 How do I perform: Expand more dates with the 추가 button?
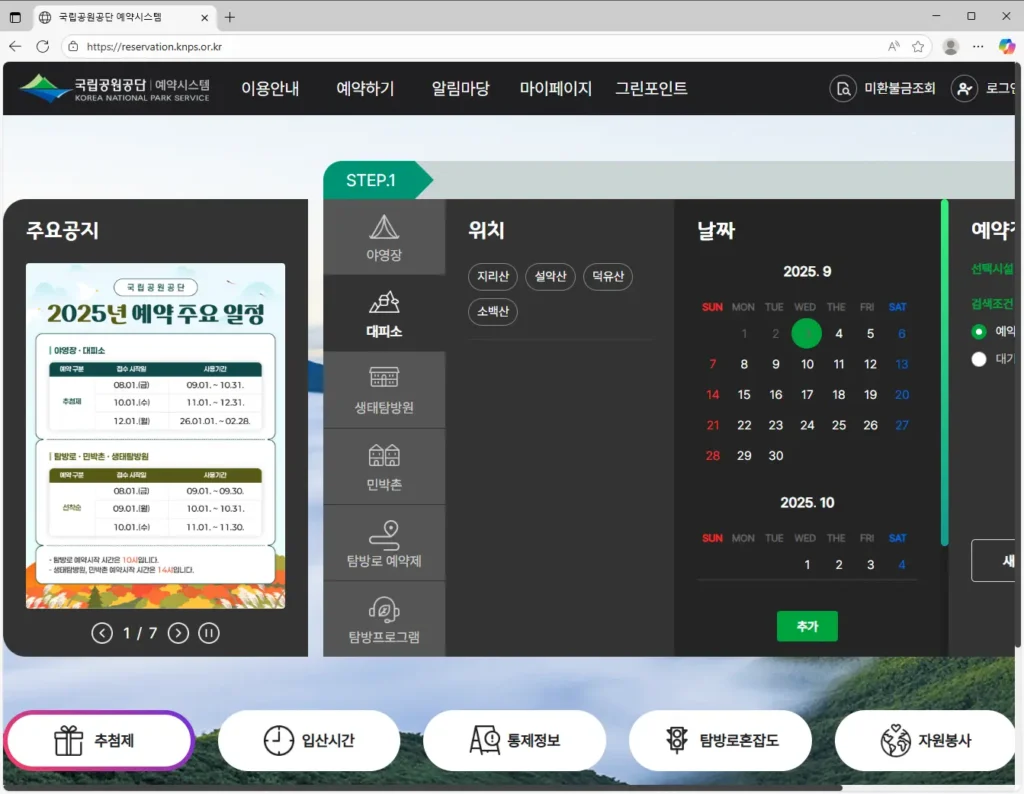pyautogui.click(x=807, y=626)
